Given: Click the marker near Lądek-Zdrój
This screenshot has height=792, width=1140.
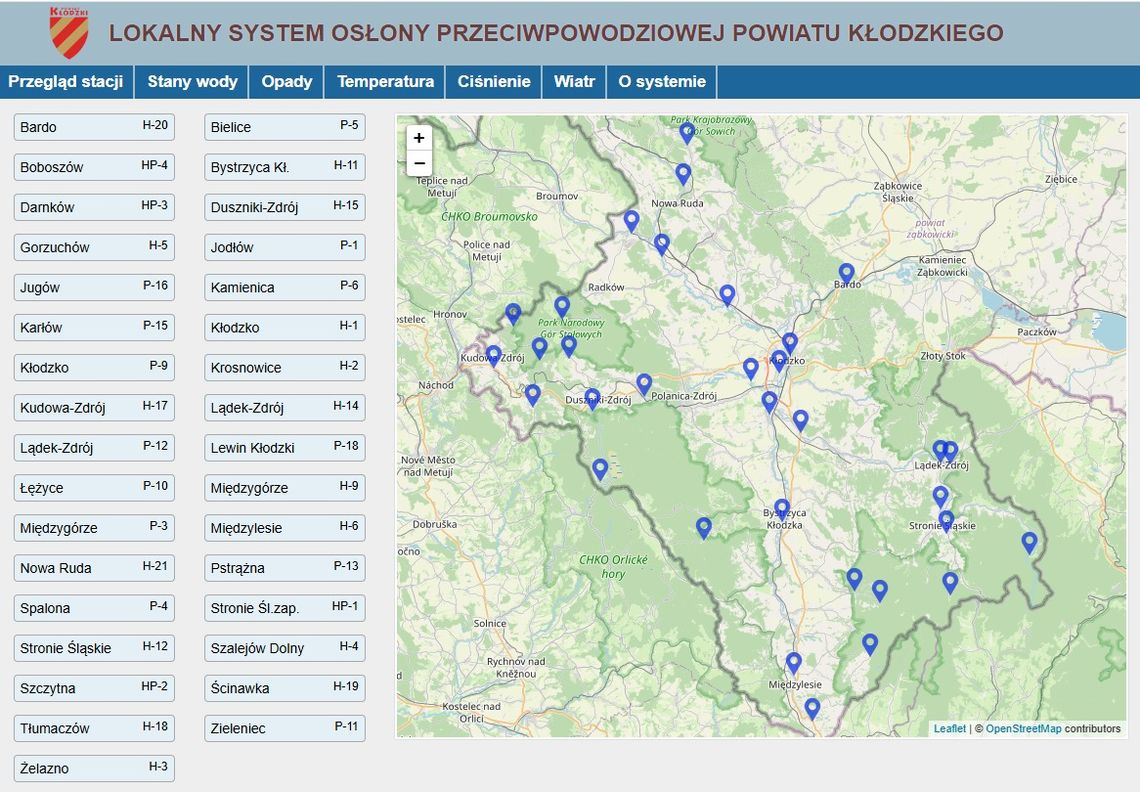Looking at the screenshot, I should [941, 449].
